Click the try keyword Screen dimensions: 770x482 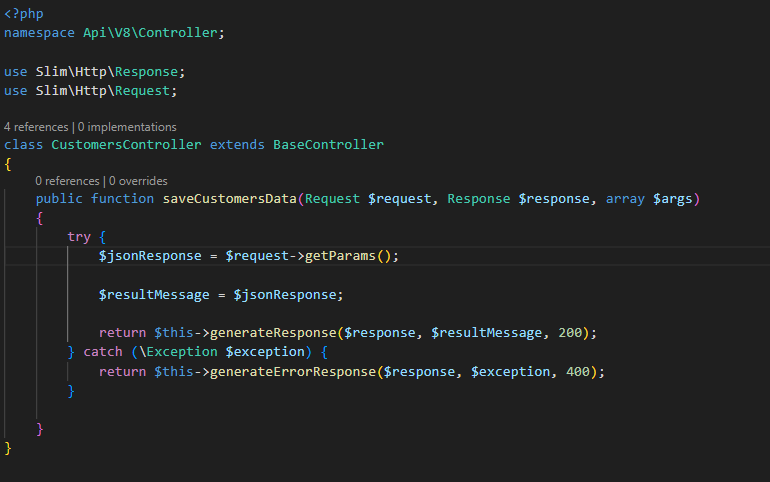[79, 237]
